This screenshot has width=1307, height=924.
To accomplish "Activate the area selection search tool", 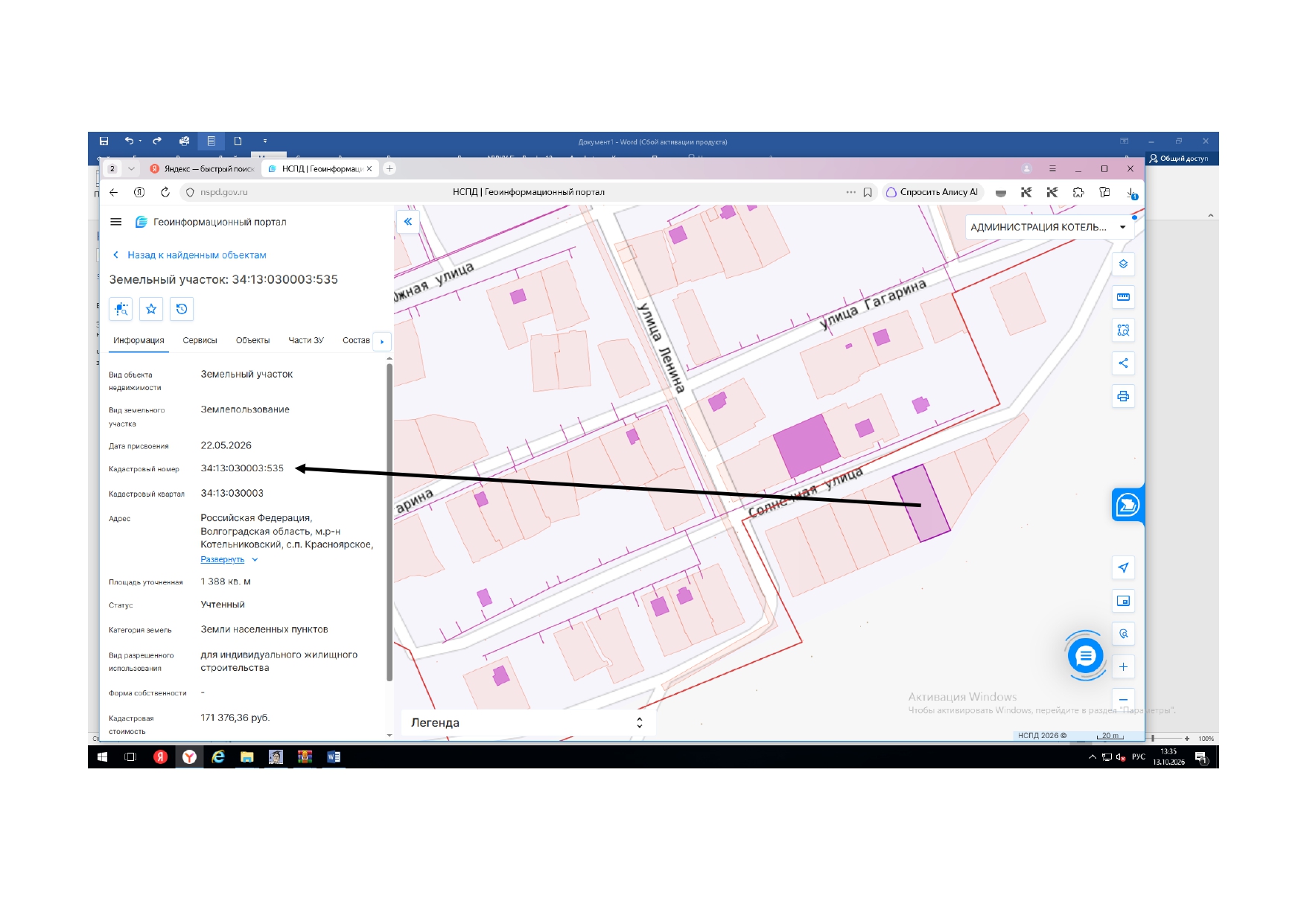I will tap(1123, 330).
